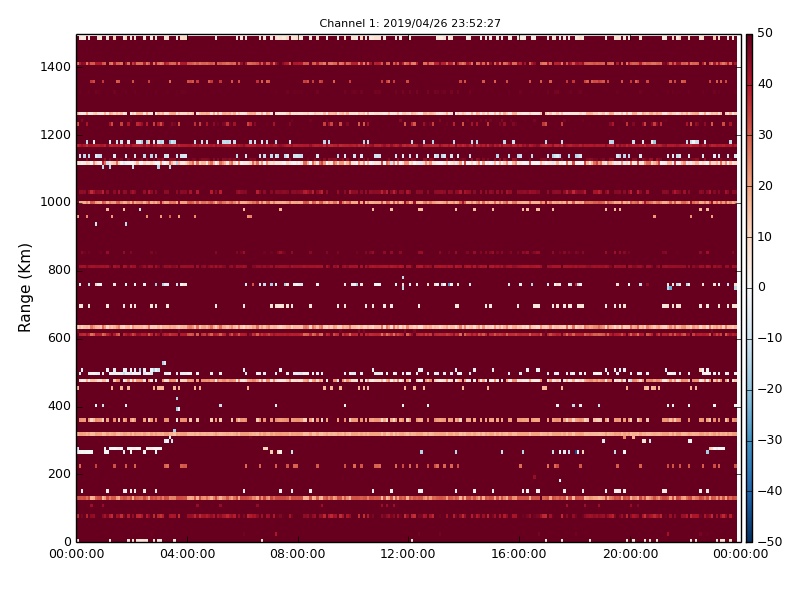Click the y-axis tick label '1000'
Viewport: 800px width, 600px height.
click(55, 202)
